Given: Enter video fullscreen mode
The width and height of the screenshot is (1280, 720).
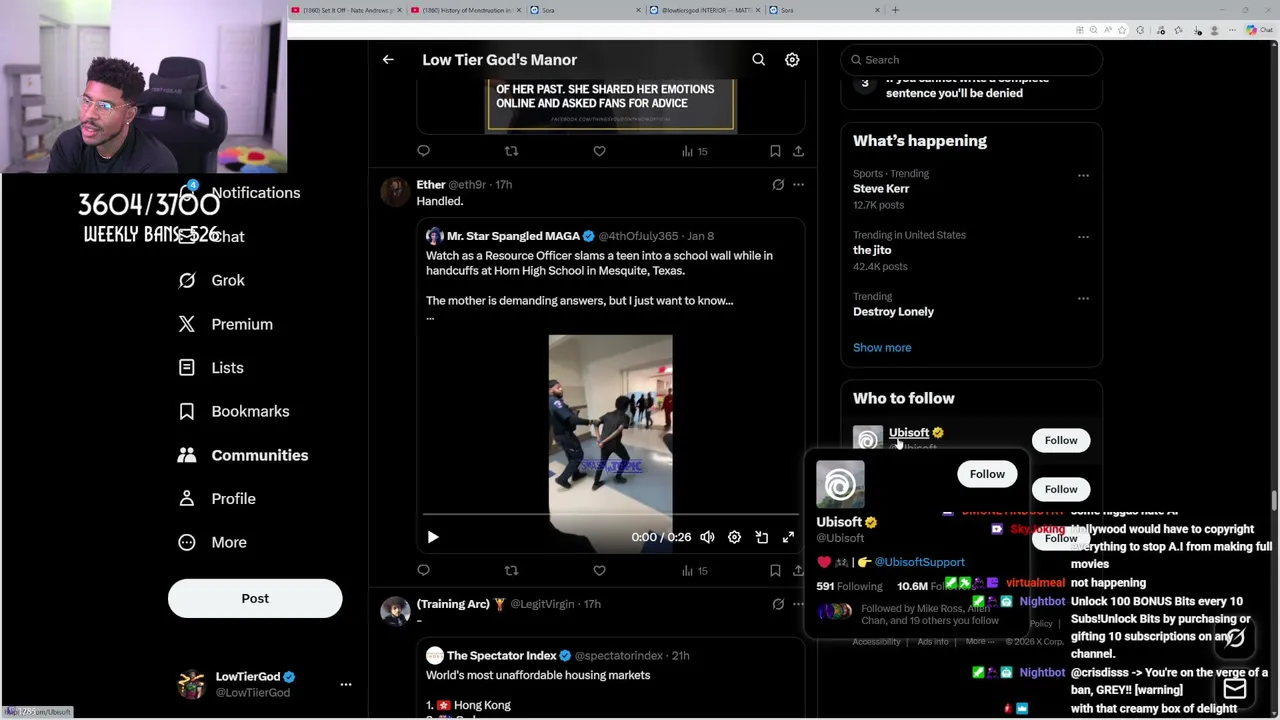Looking at the screenshot, I should [788, 537].
